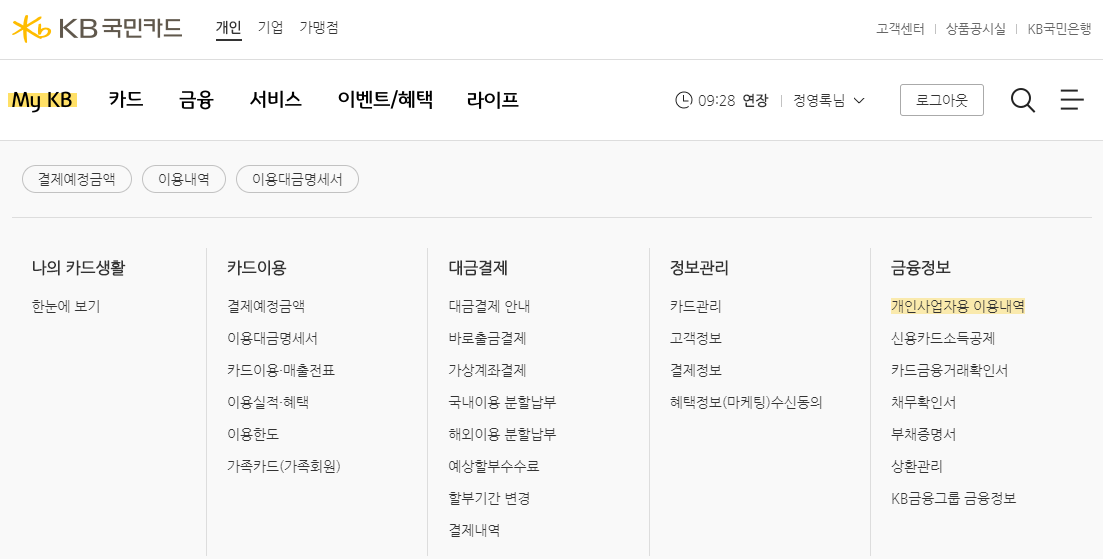Click the 이용대금명세서 quick link pill

[x=298, y=179]
